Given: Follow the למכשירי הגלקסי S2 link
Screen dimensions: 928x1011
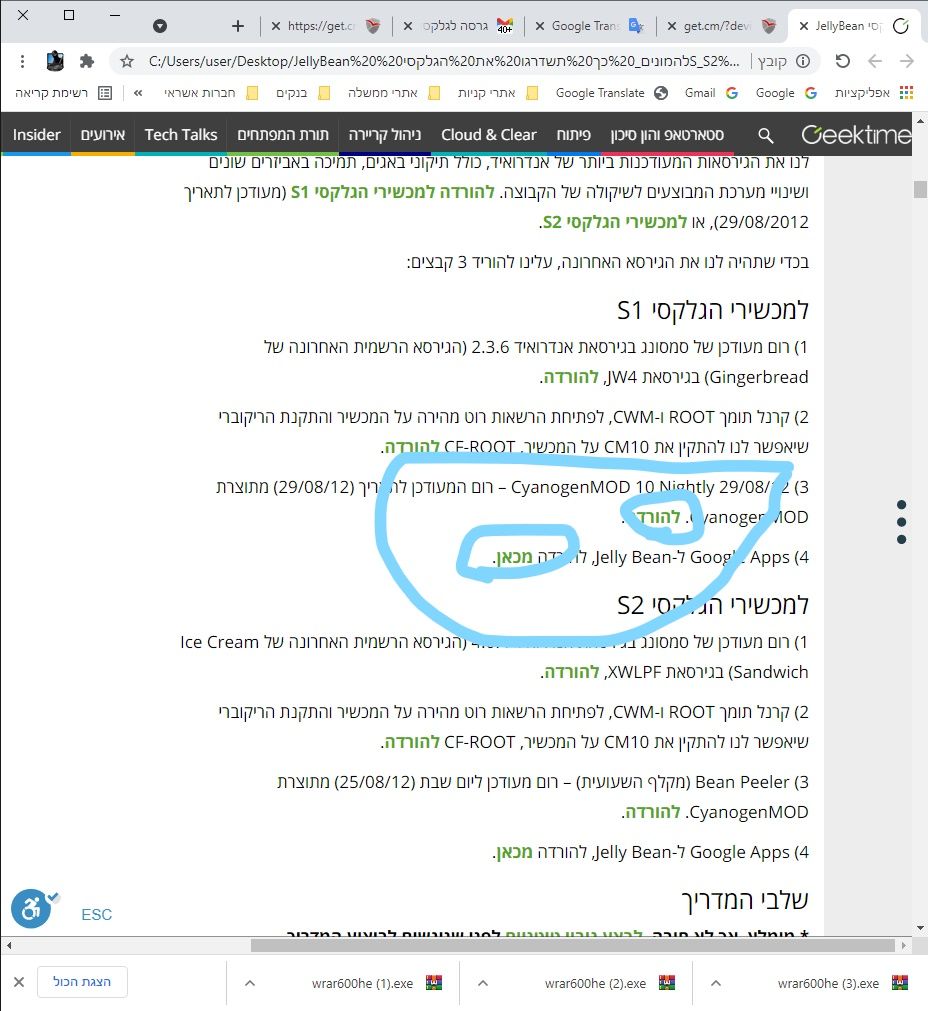Looking at the screenshot, I should (x=615, y=222).
